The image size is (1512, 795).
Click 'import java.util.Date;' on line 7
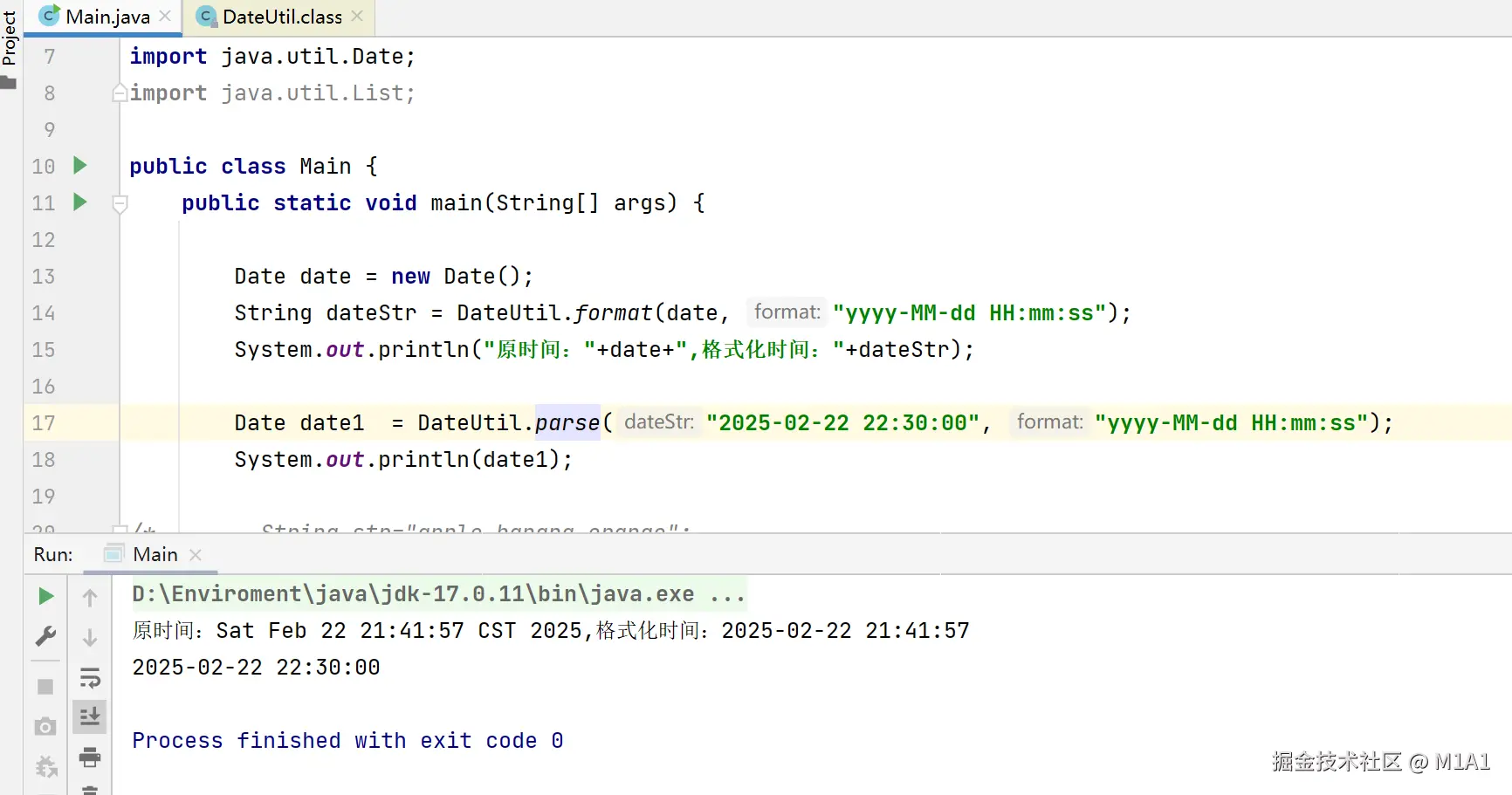pyautogui.click(x=272, y=57)
